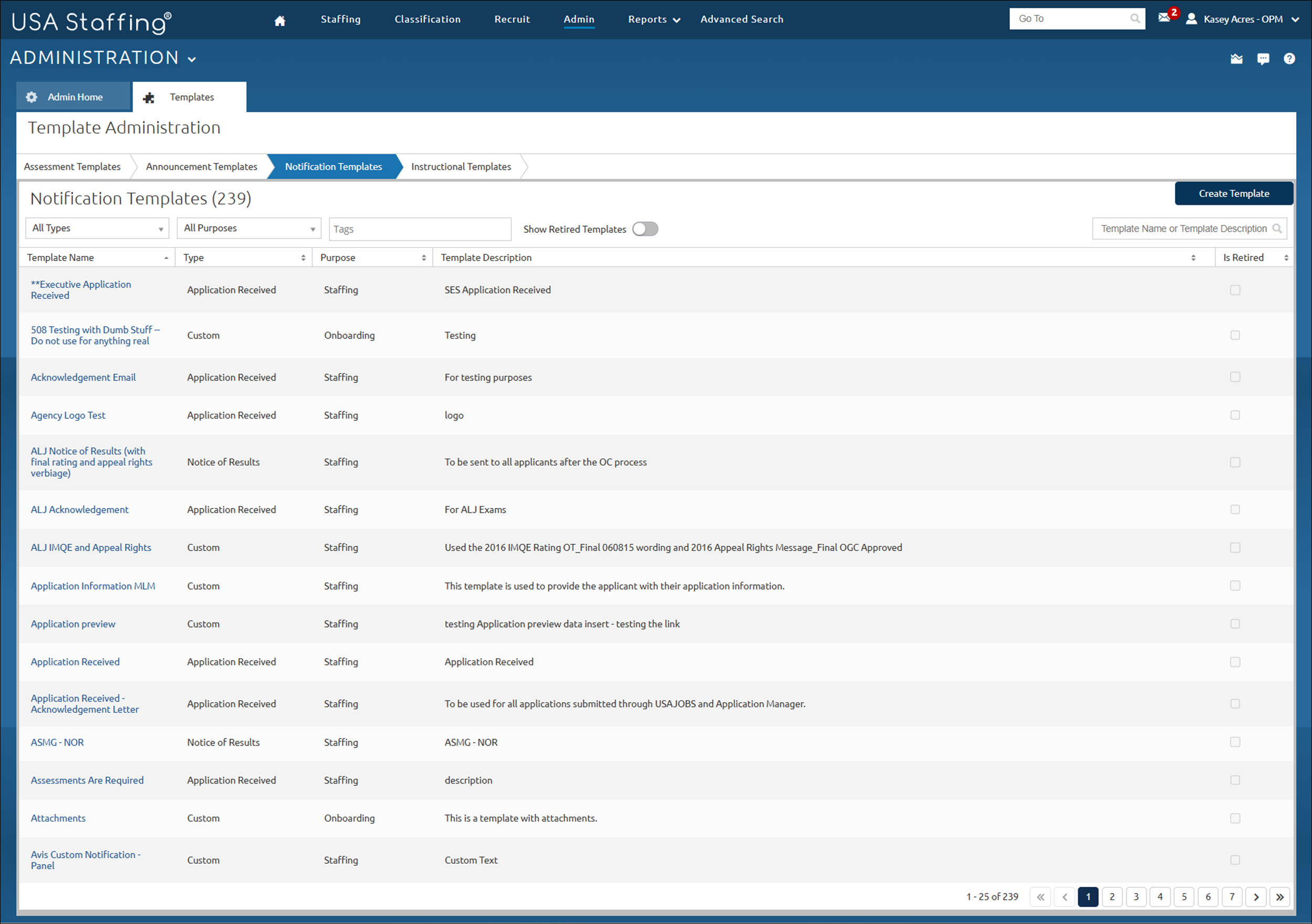1312x924 pixels.
Task: Open the All Types dropdown
Action: (97, 228)
